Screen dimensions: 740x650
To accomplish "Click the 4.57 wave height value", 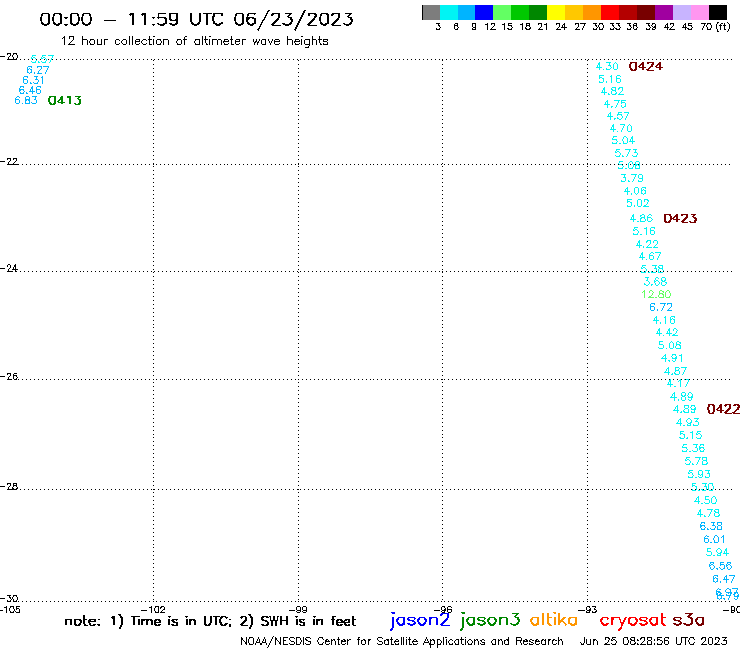I will [618, 116].
